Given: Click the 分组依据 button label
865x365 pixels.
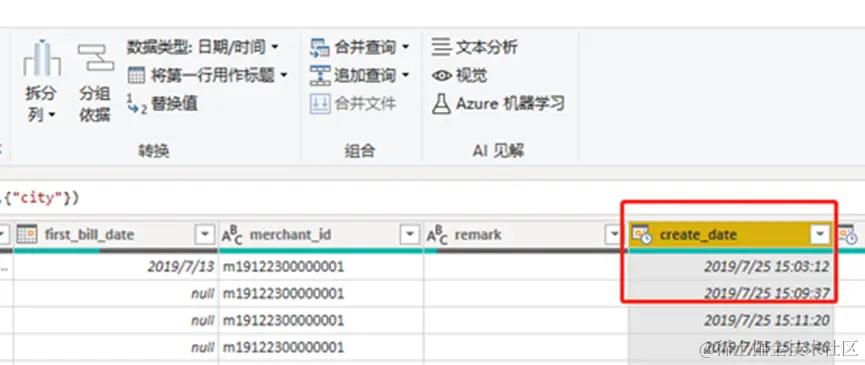Looking at the screenshot, I should pyautogui.click(x=95, y=104).
